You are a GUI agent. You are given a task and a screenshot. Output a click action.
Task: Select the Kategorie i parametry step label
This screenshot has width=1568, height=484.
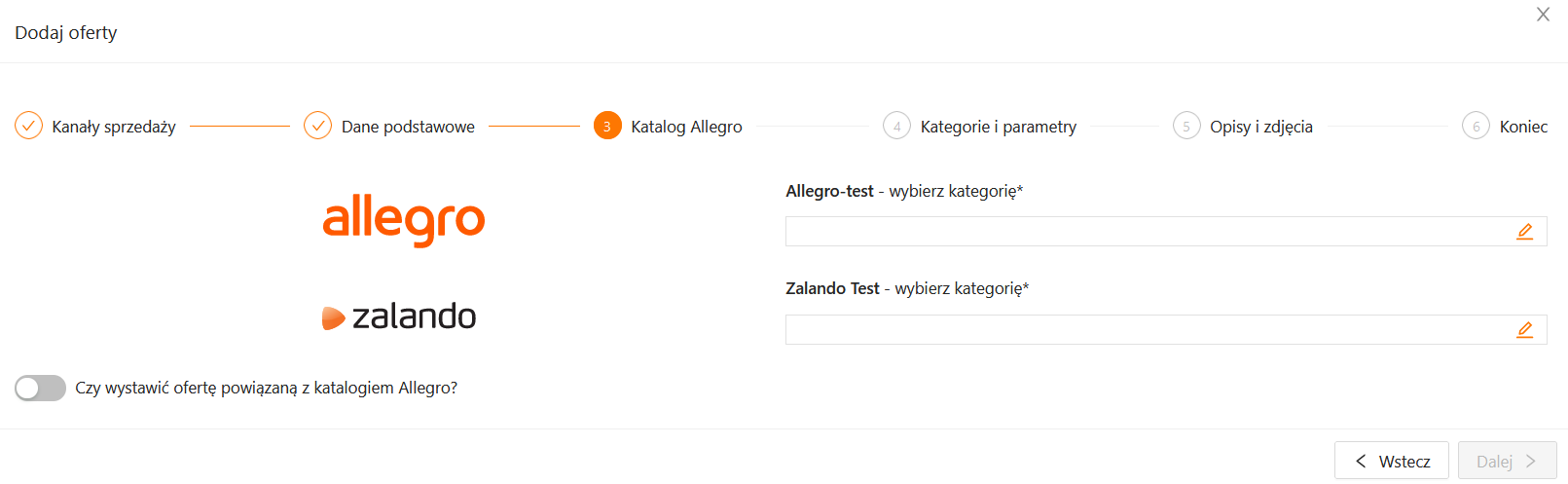pos(998,127)
